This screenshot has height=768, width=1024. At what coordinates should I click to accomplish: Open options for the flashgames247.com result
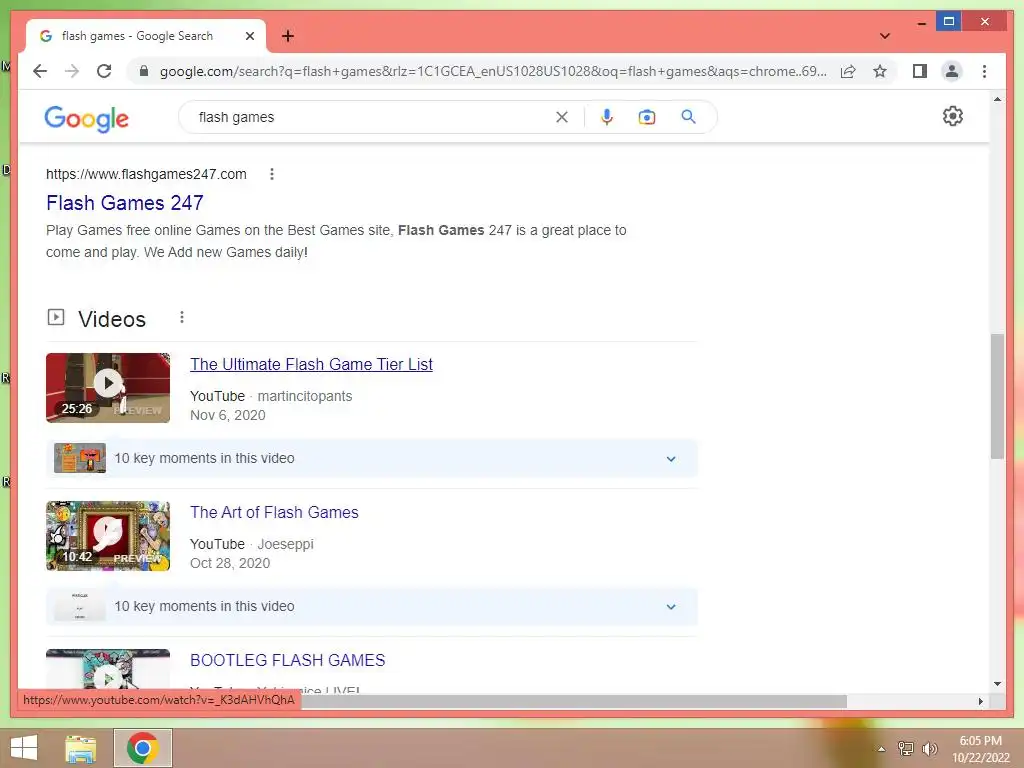pos(272,174)
